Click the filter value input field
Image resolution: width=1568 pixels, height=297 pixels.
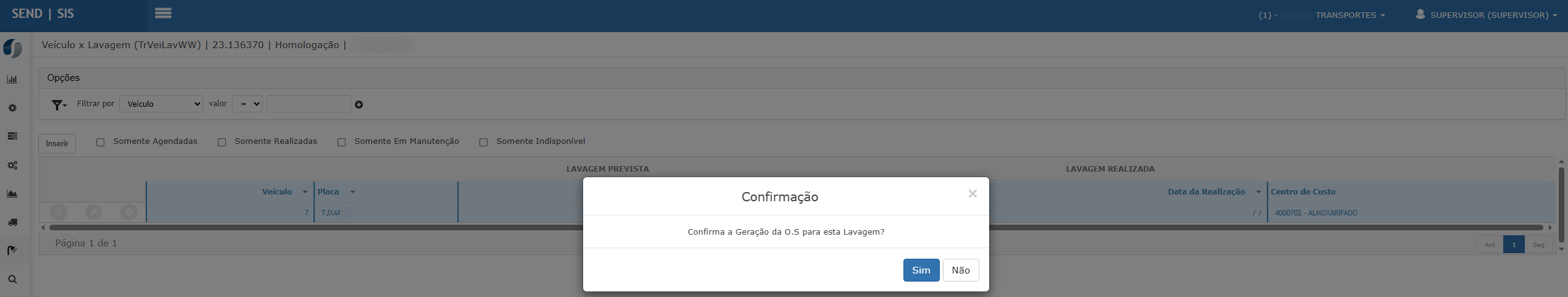[x=309, y=104]
